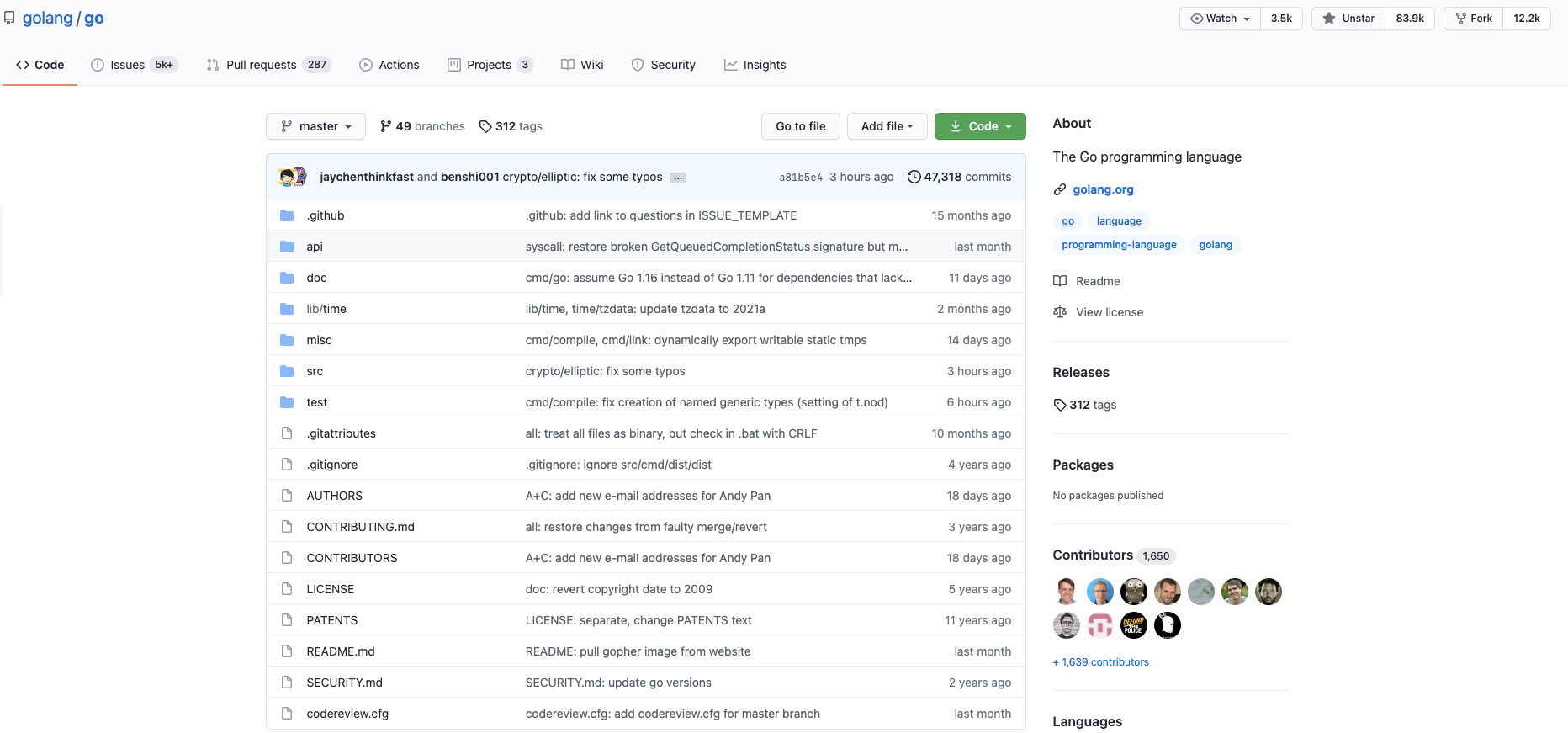This screenshot has width=1568, height=733.
Task: Switch to the Wiki tab
Action: pos(582,65)
